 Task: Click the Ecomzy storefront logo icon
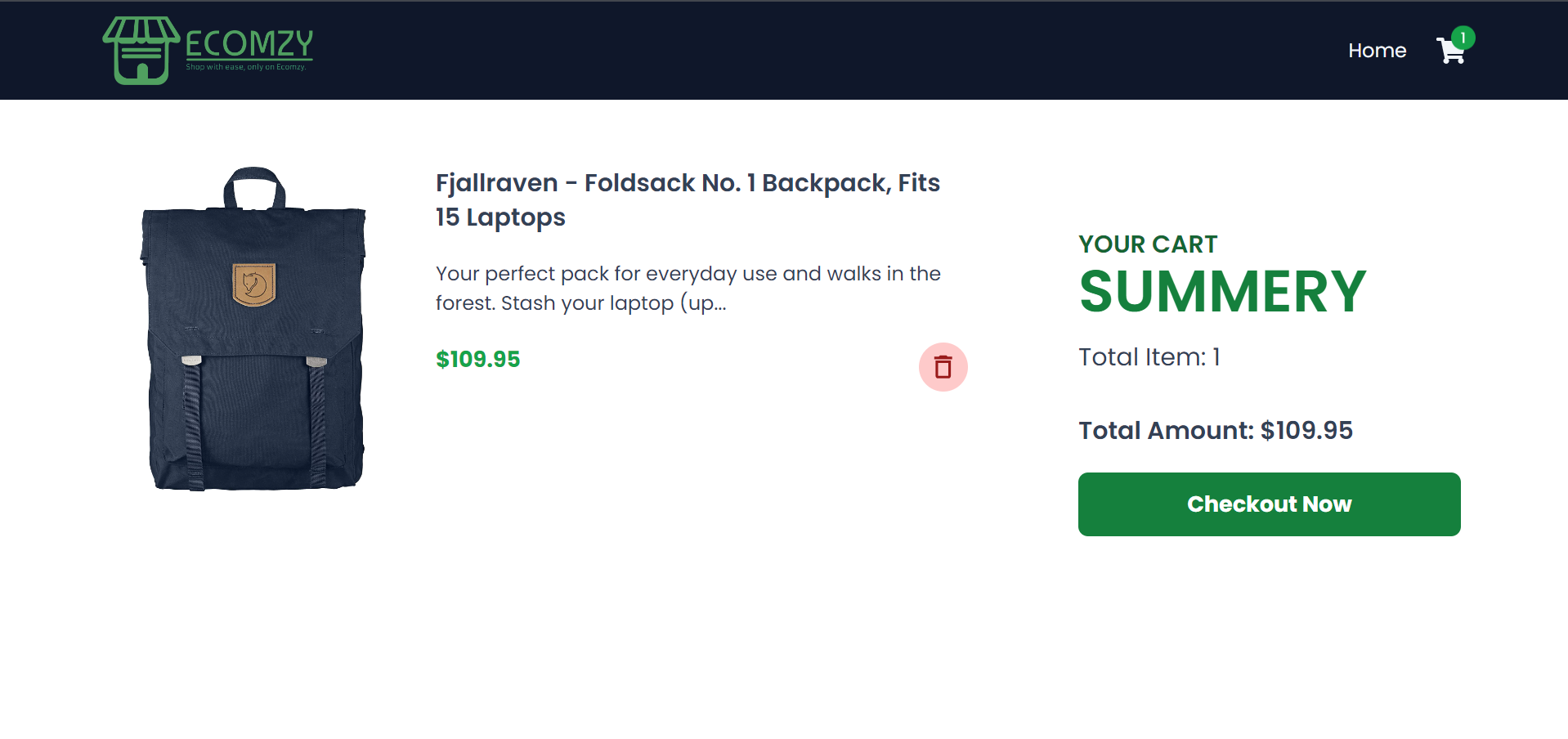(x=141, y=50)
